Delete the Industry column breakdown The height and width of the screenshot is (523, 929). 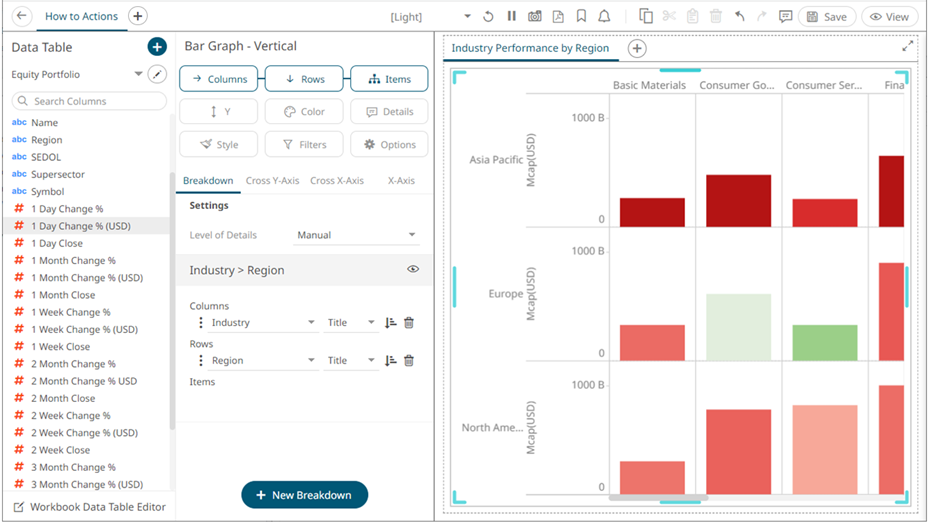point(409,323)
